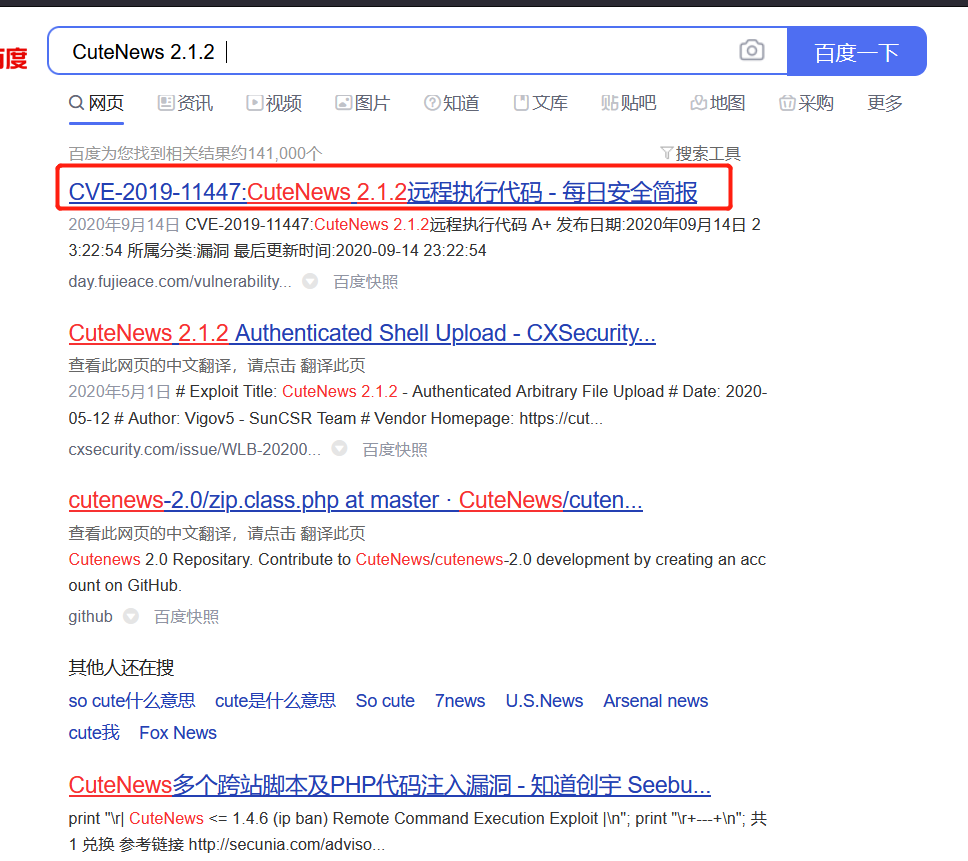Click day.fujieace.com/vulnerability source URL

coord(180,281)
